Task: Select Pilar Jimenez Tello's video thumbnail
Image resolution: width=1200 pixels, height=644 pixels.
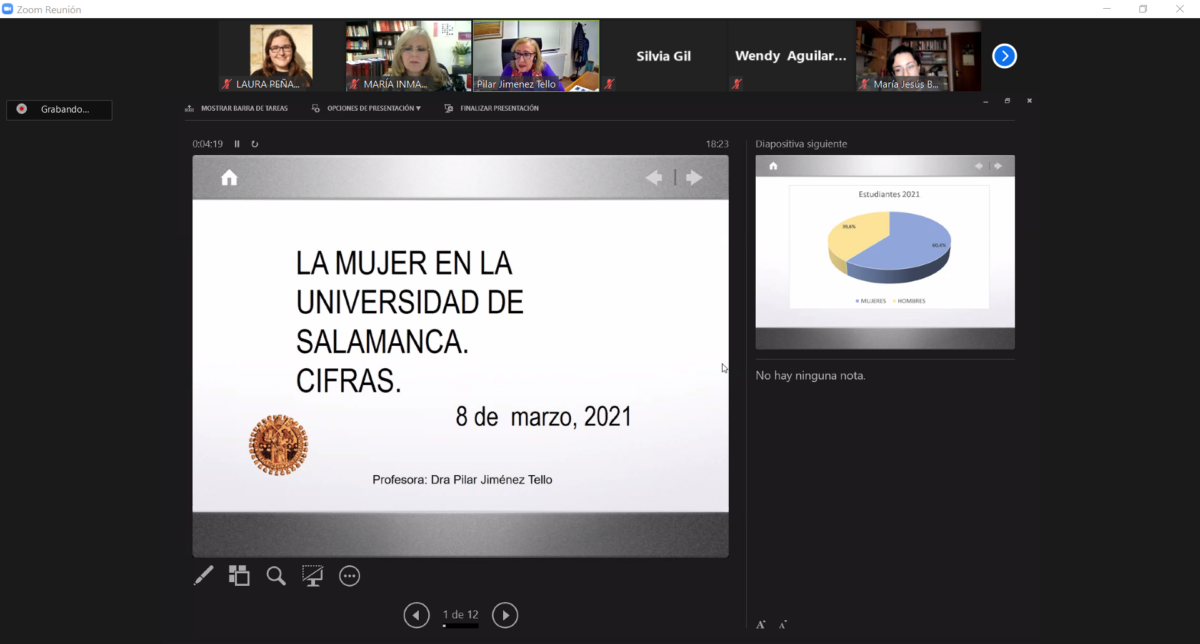Action: tap(536, 56)
